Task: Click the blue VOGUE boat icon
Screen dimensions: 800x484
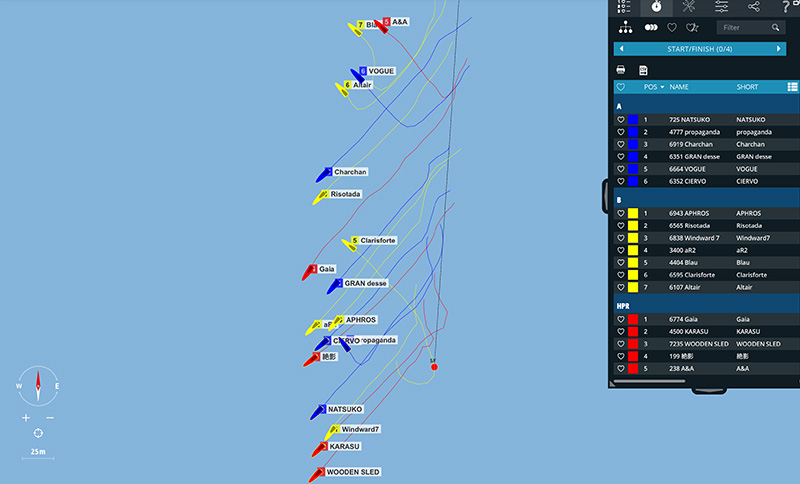Action: [357, 76]
